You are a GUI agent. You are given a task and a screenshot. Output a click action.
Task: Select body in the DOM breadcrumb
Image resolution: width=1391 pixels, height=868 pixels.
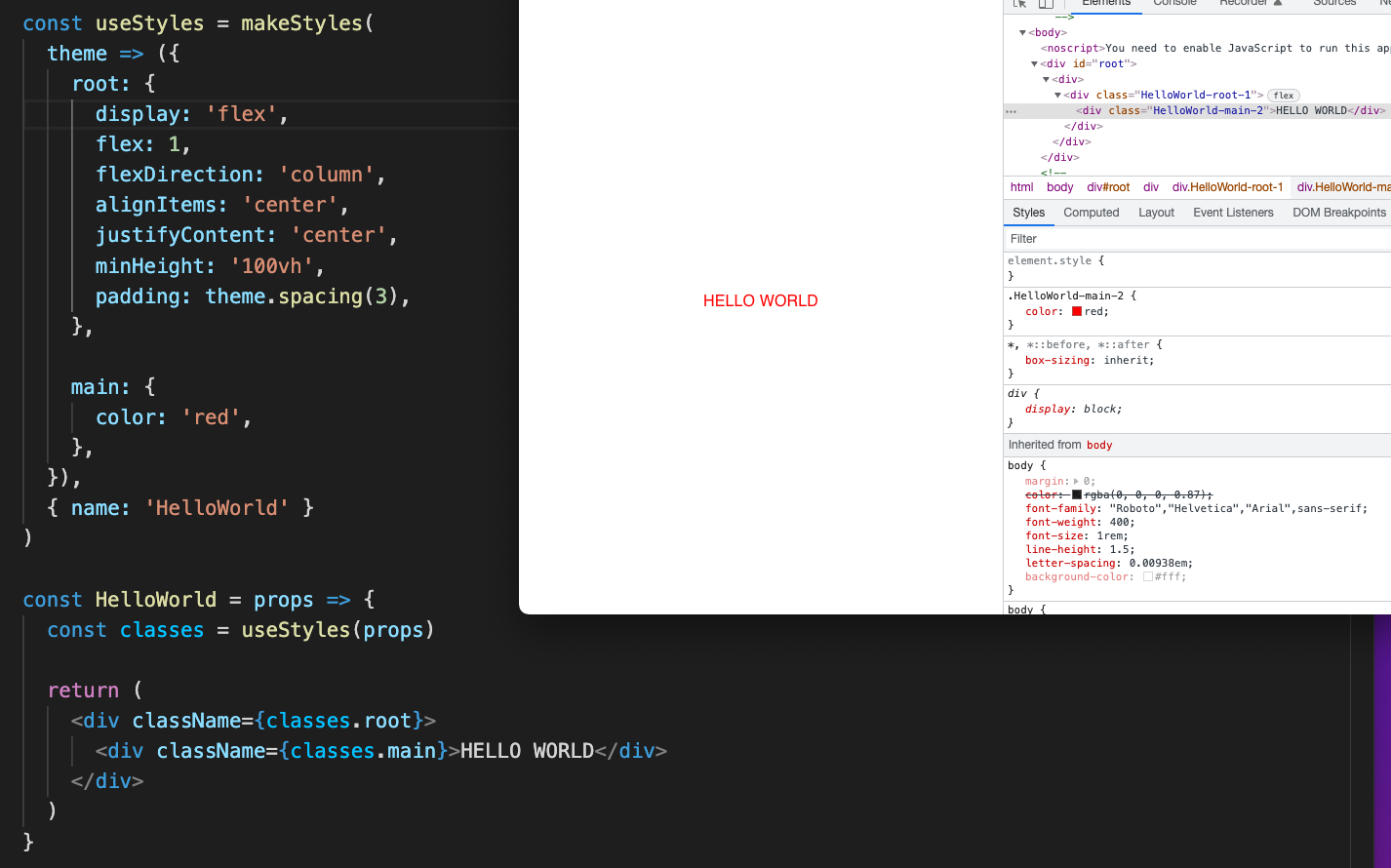1059,187
